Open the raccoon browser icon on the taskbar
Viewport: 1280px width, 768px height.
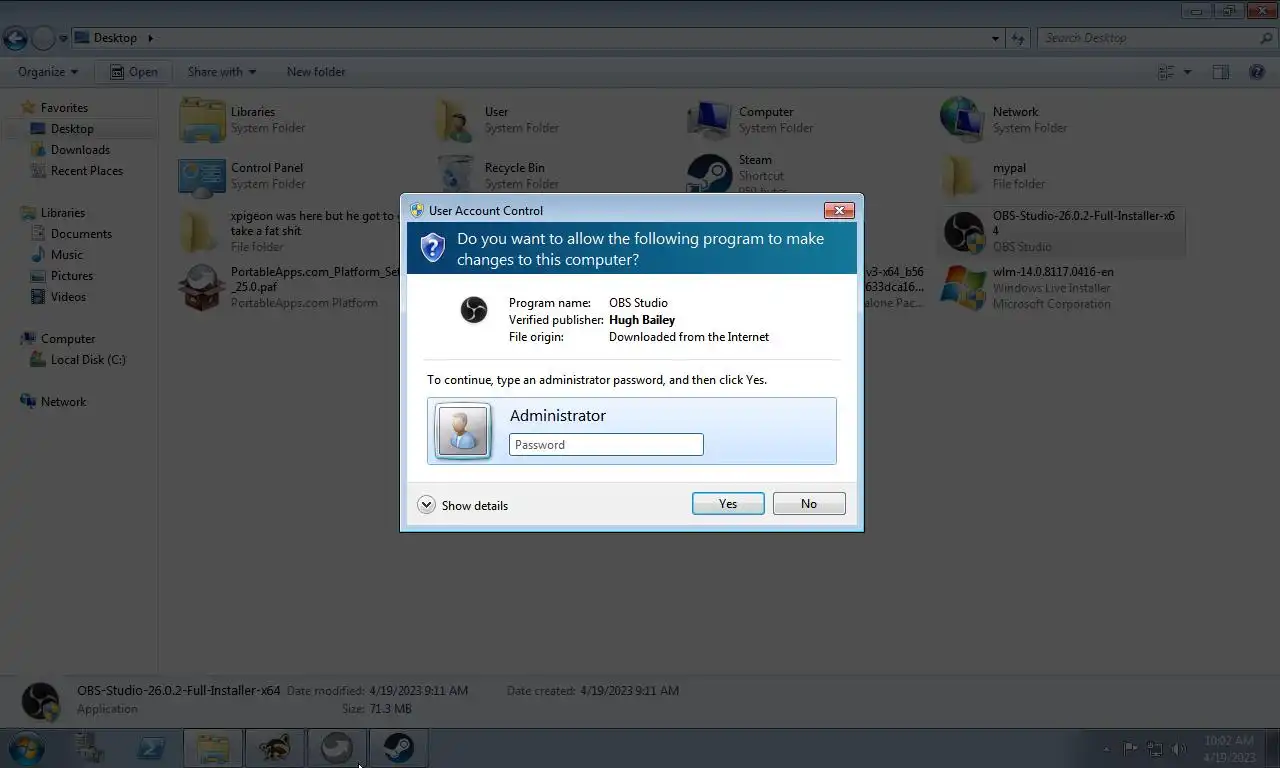coord(274,748)
